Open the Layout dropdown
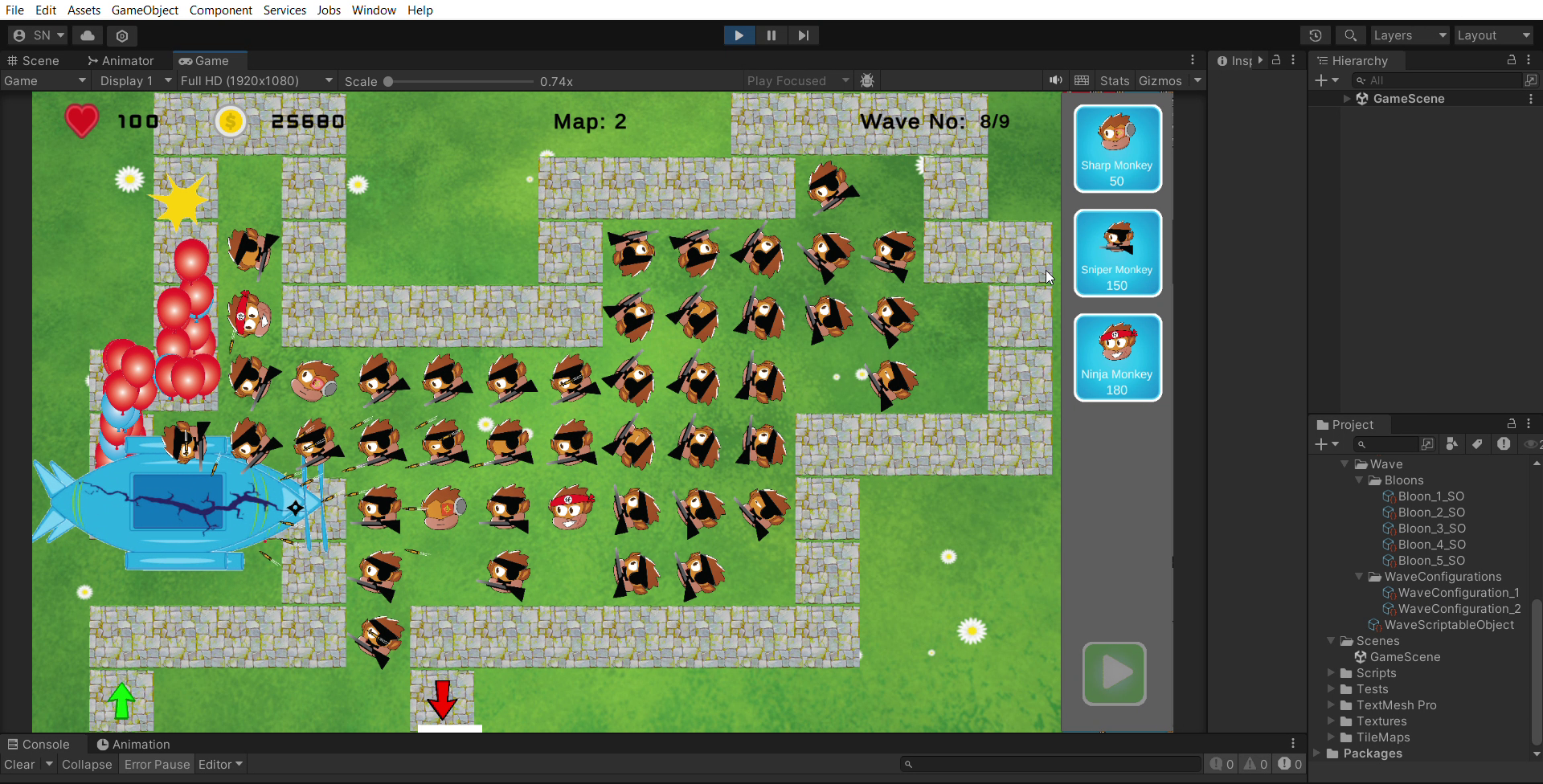1543x784 pixels. click(x=1494, y=35)
